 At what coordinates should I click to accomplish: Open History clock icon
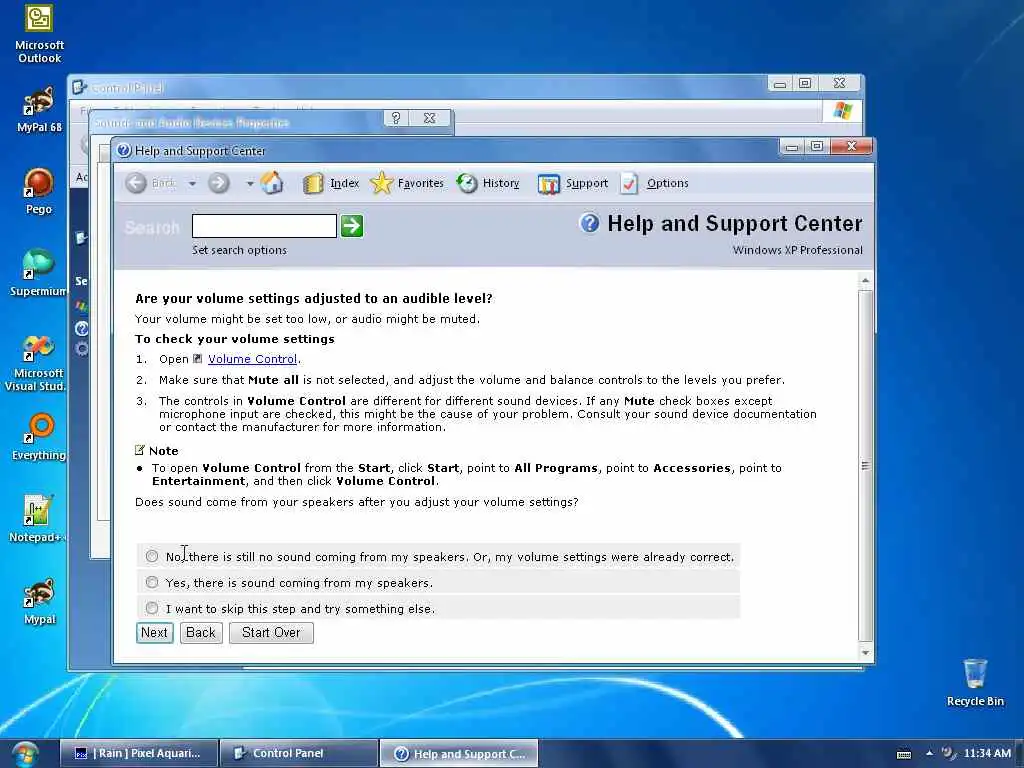point(467,184)
